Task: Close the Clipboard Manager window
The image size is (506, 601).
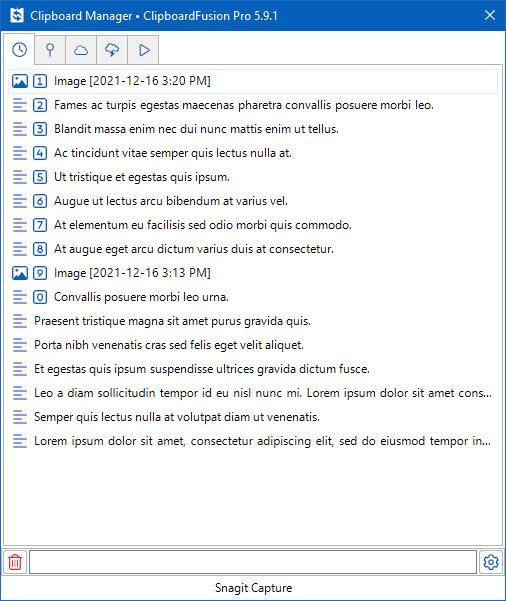Action: (490, 15)
